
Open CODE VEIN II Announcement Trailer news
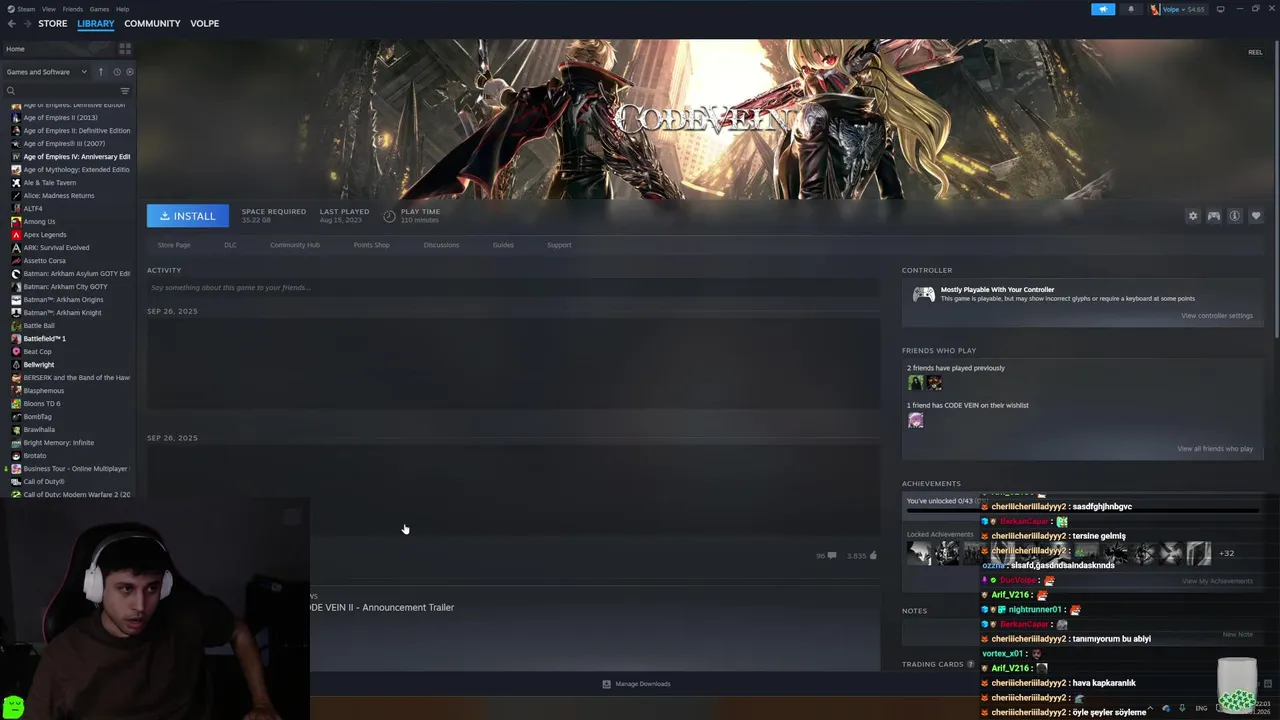[380, 608]
